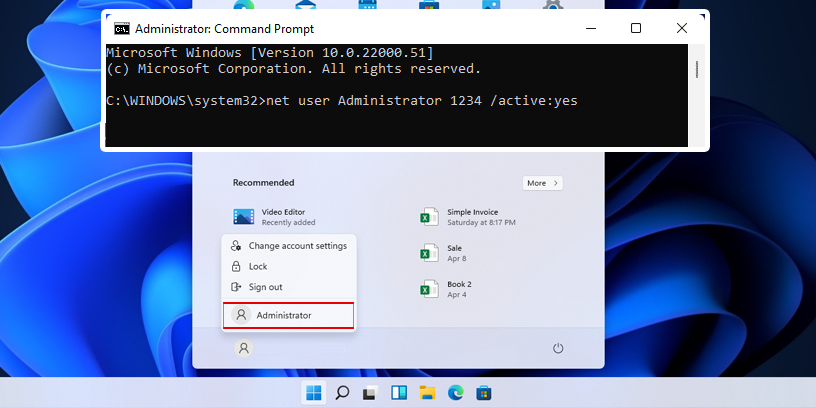Open the Book 2 Excel file
This screenshot has width=816, height=408.
445,289
